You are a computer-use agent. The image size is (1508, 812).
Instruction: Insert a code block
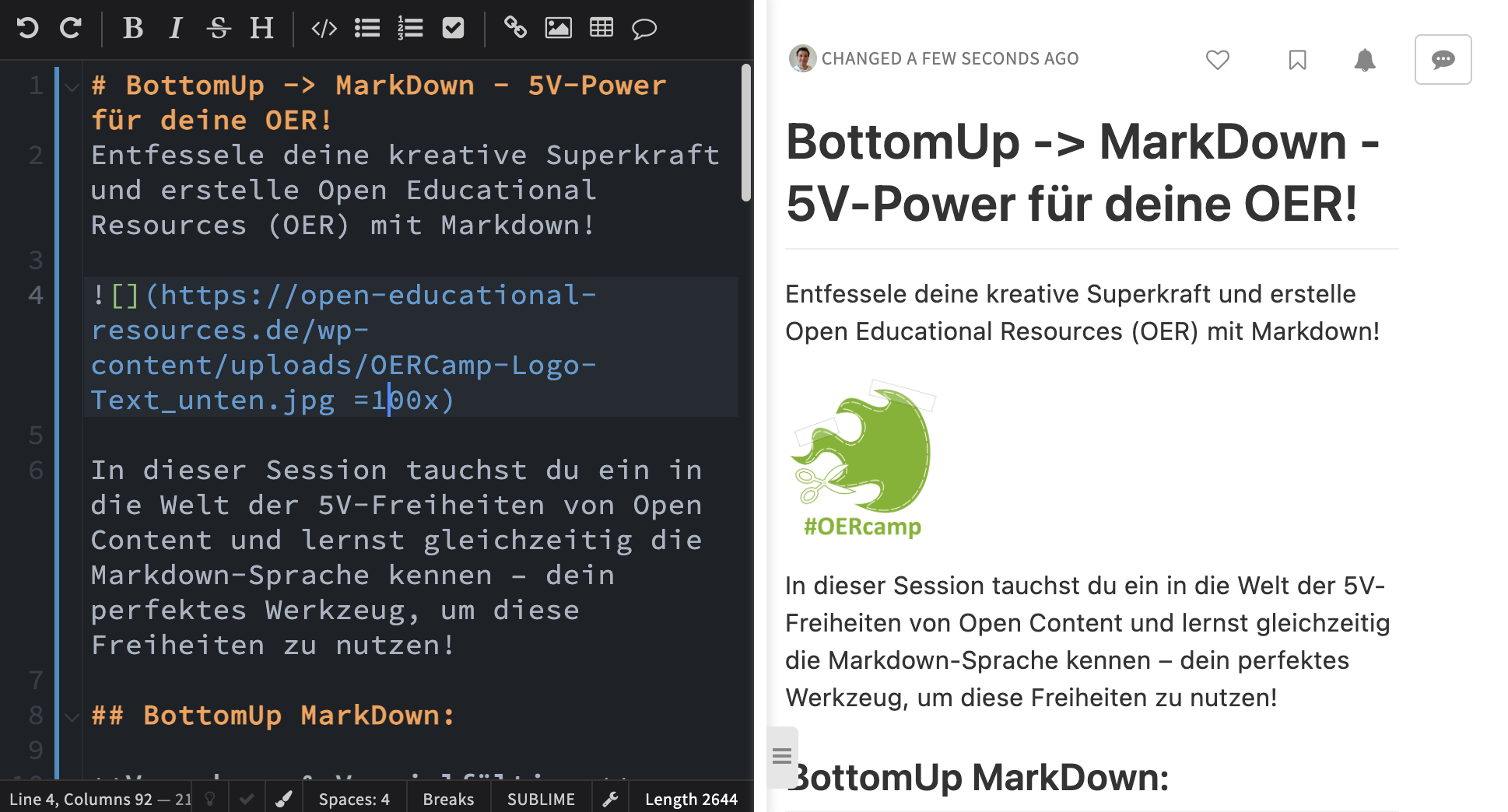click(x=324, y=29)
